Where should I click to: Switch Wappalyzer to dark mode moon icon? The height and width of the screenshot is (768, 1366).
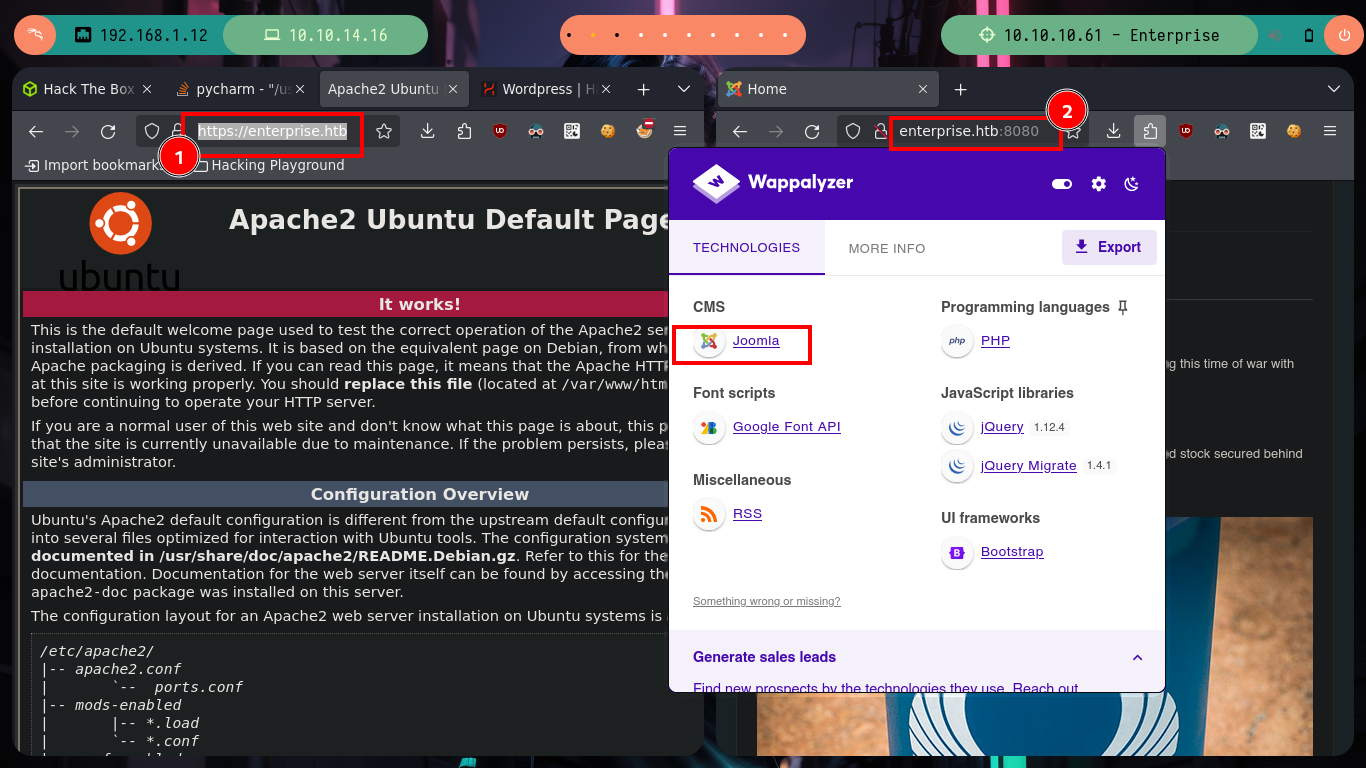[x=1132, y=184]
